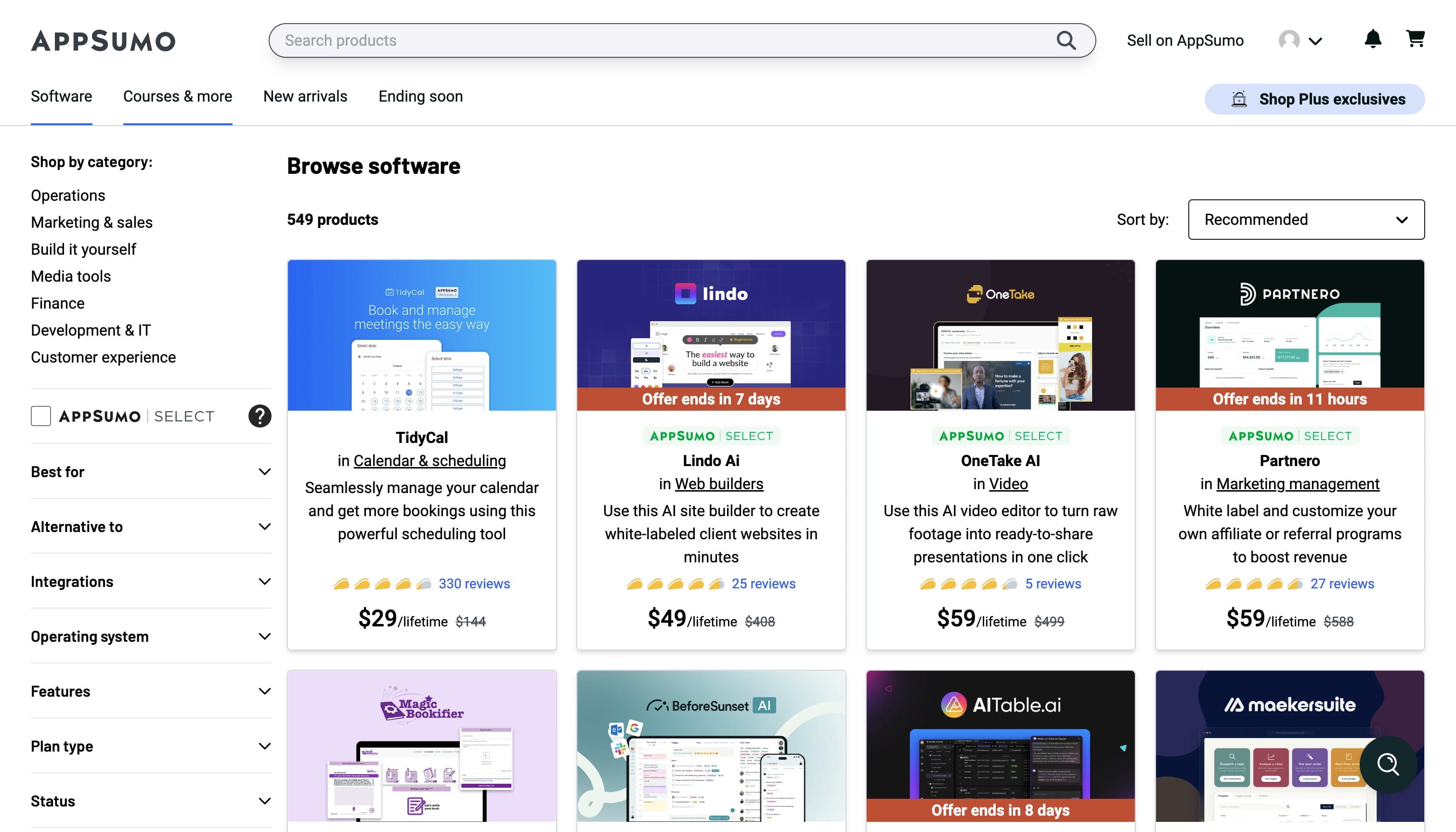Screen dimensions: 1456x832
Task: Click the Lindo Ai product title
Action: (x=712, y=461)
